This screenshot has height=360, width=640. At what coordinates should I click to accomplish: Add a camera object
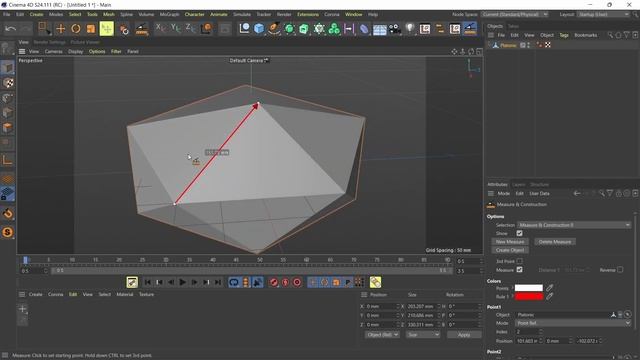pyautogui.click(x=395, y=29)
